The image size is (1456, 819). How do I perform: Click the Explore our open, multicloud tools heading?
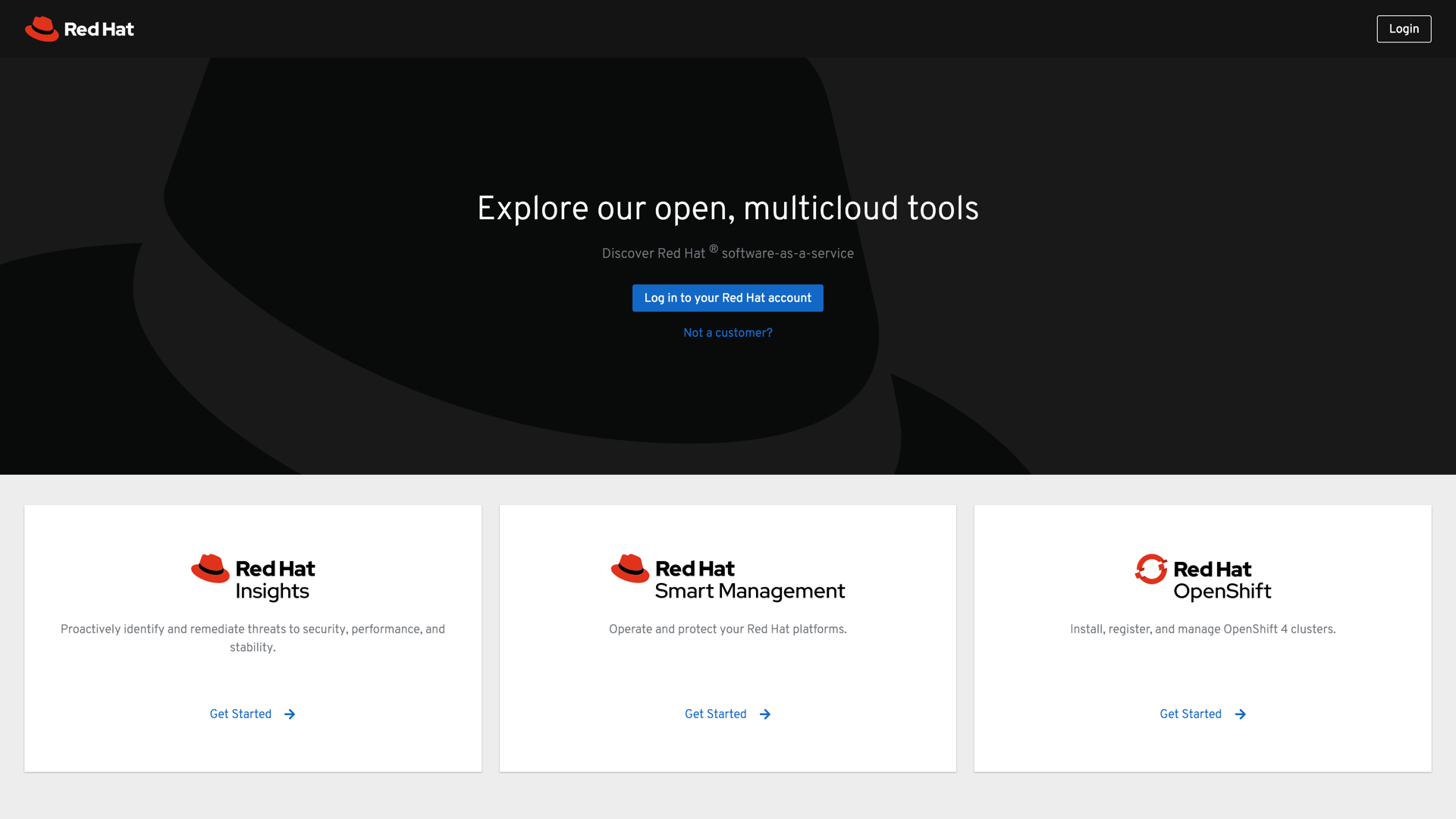(727, 209)
